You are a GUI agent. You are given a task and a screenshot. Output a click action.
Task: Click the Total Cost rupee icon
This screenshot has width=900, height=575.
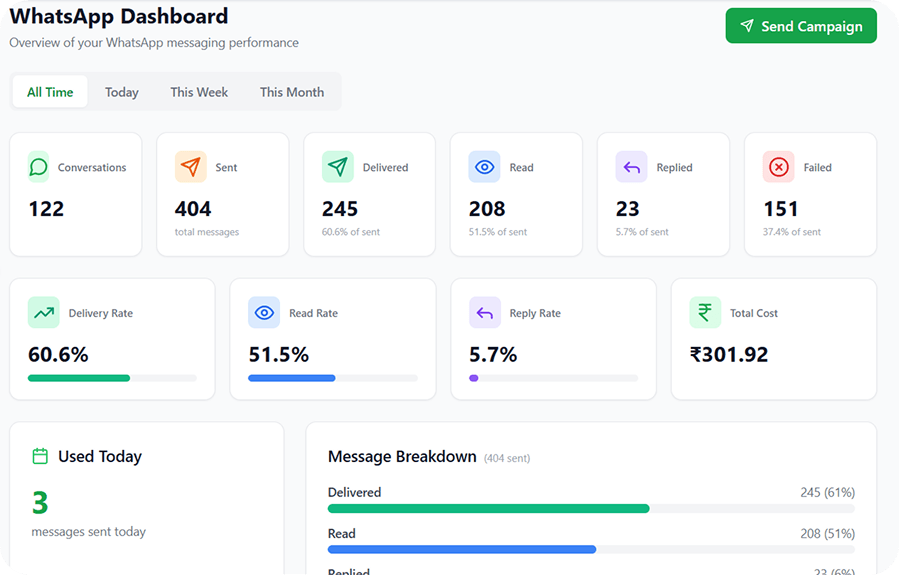[705, 313]
